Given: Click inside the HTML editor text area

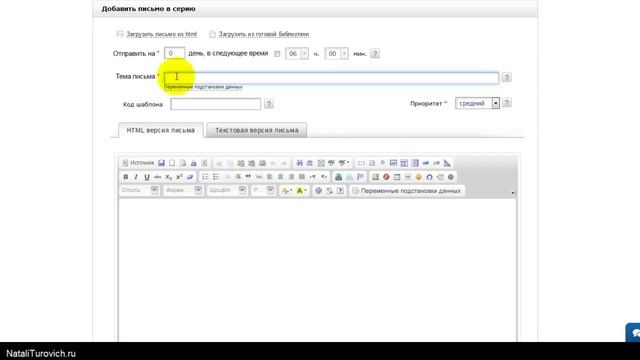Looking at the screenshot, I should (317, 269).
